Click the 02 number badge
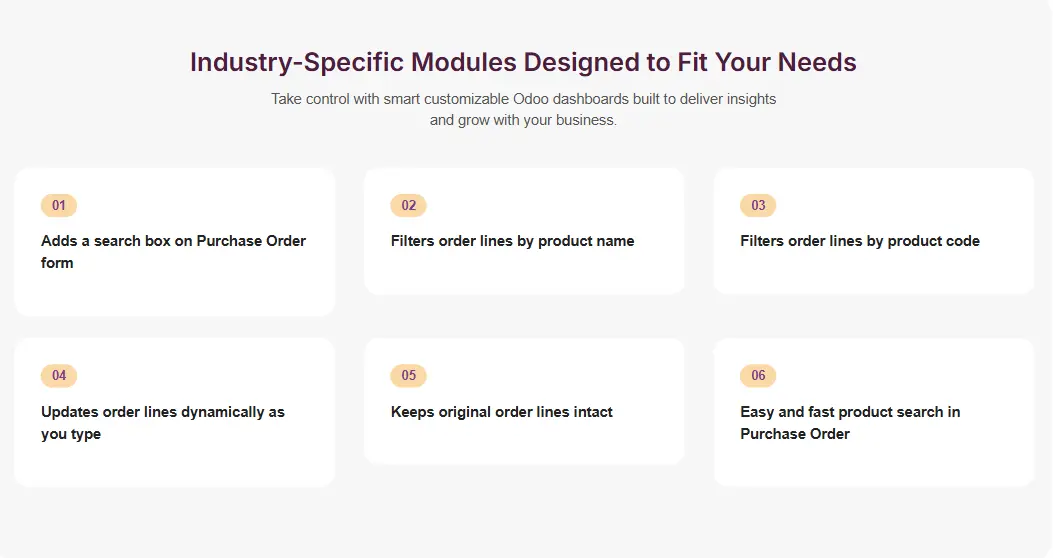The height and width of the screenshot is (558, 1053). click(x=408, y=206)
